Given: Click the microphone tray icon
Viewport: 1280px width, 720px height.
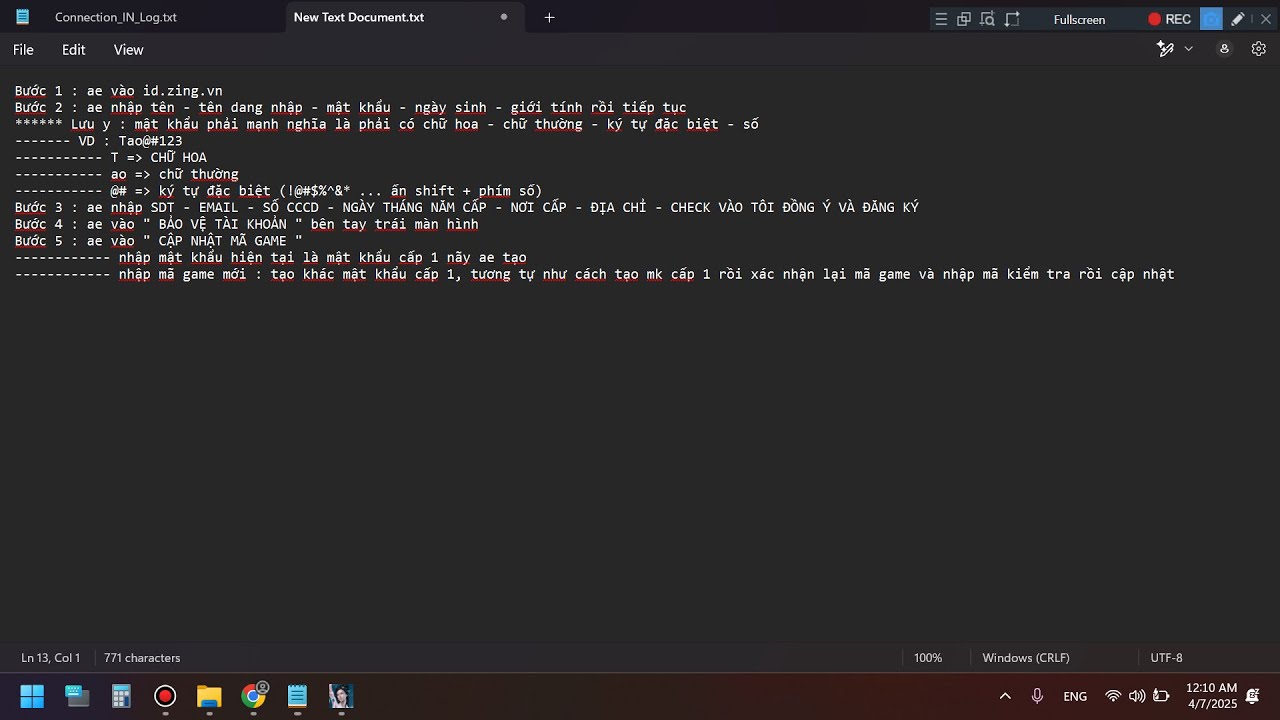Looking at the screenshot, I should 1037,696.
